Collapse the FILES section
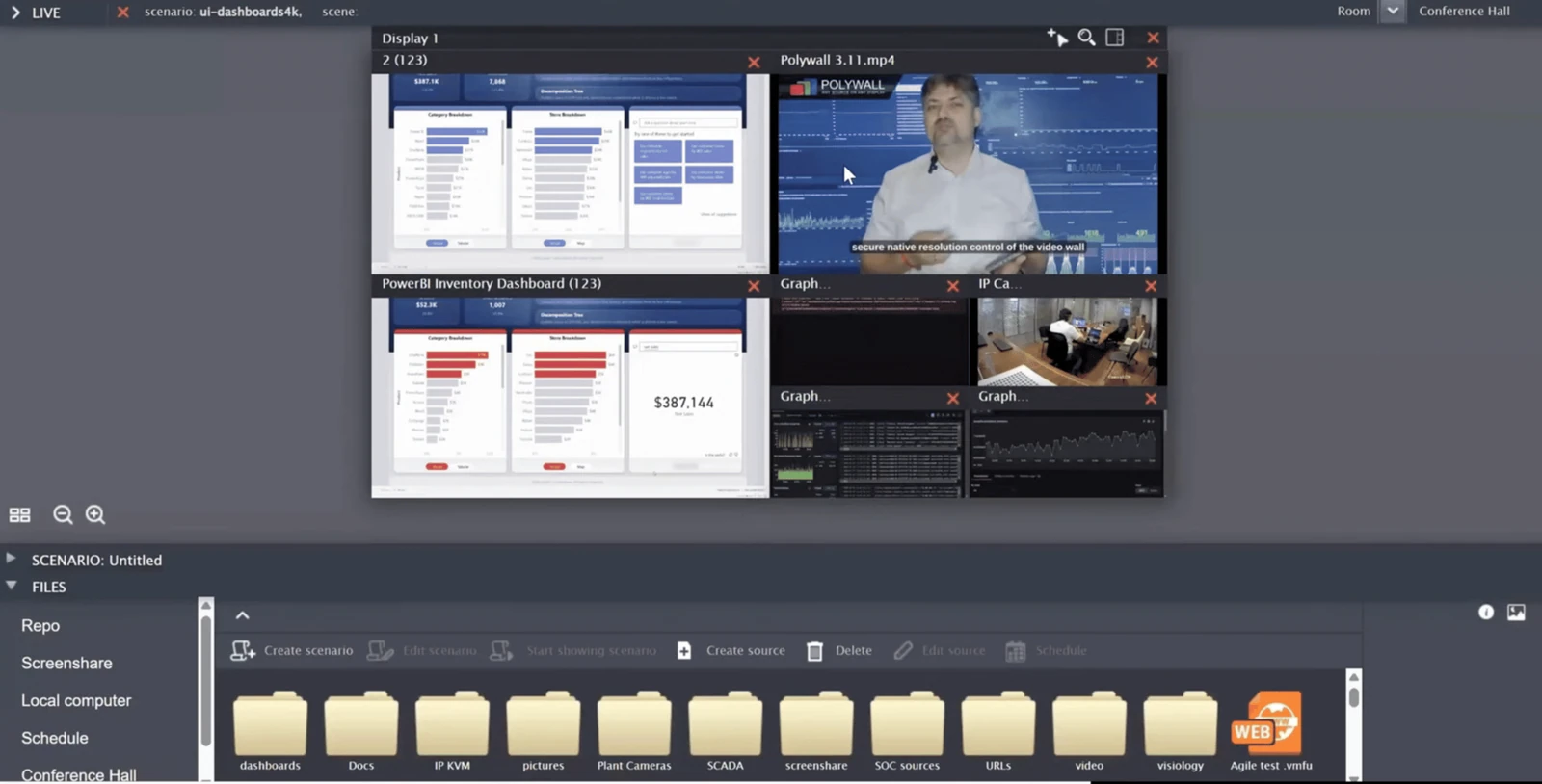This screenshot has width=1542, height=784. (x=12, y=585)
